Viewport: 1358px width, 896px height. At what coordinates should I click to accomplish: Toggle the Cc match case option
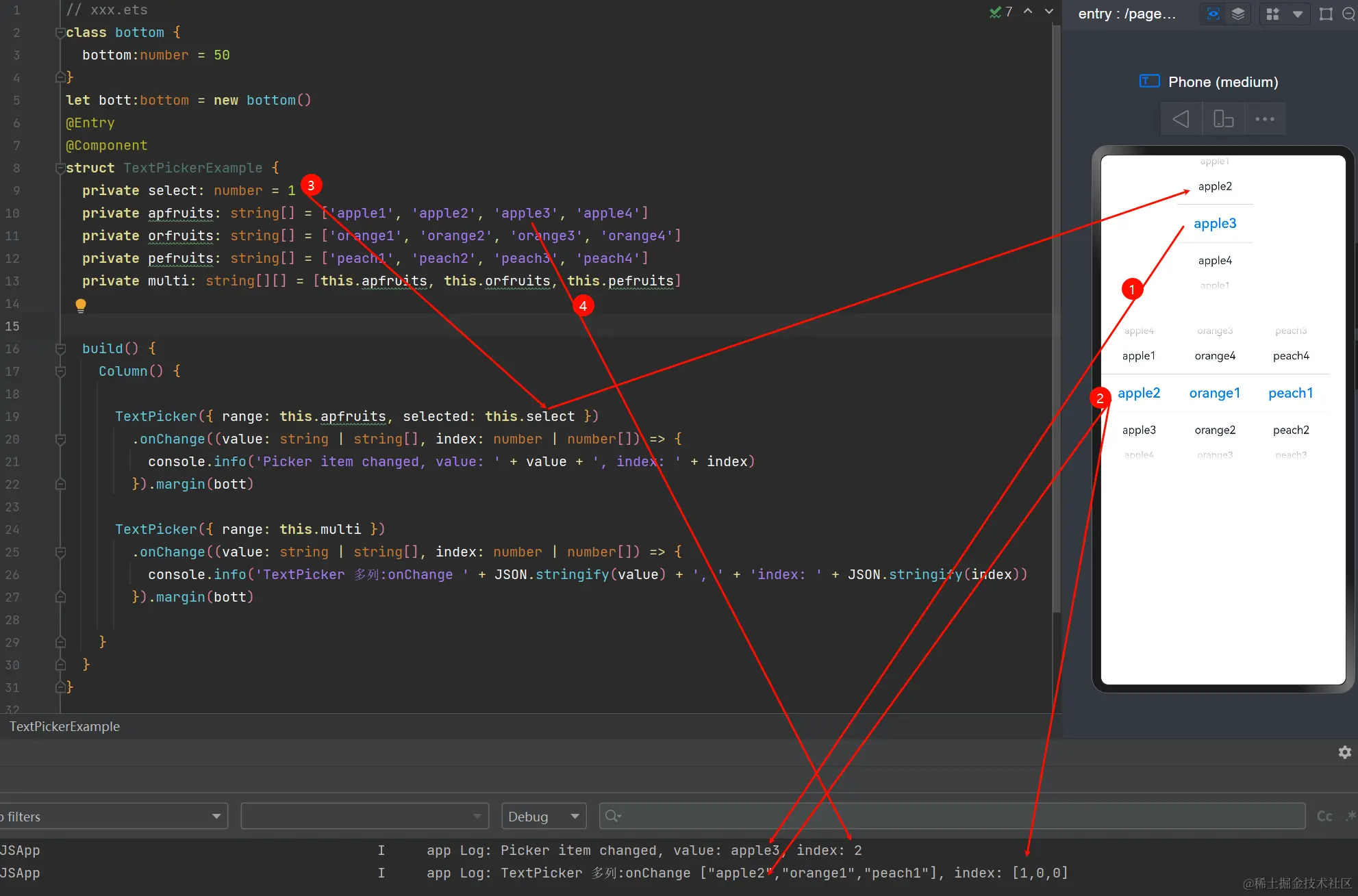1324,816
